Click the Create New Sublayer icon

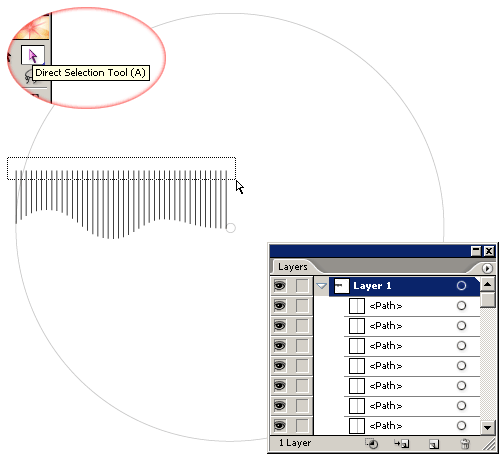[402, 444]
